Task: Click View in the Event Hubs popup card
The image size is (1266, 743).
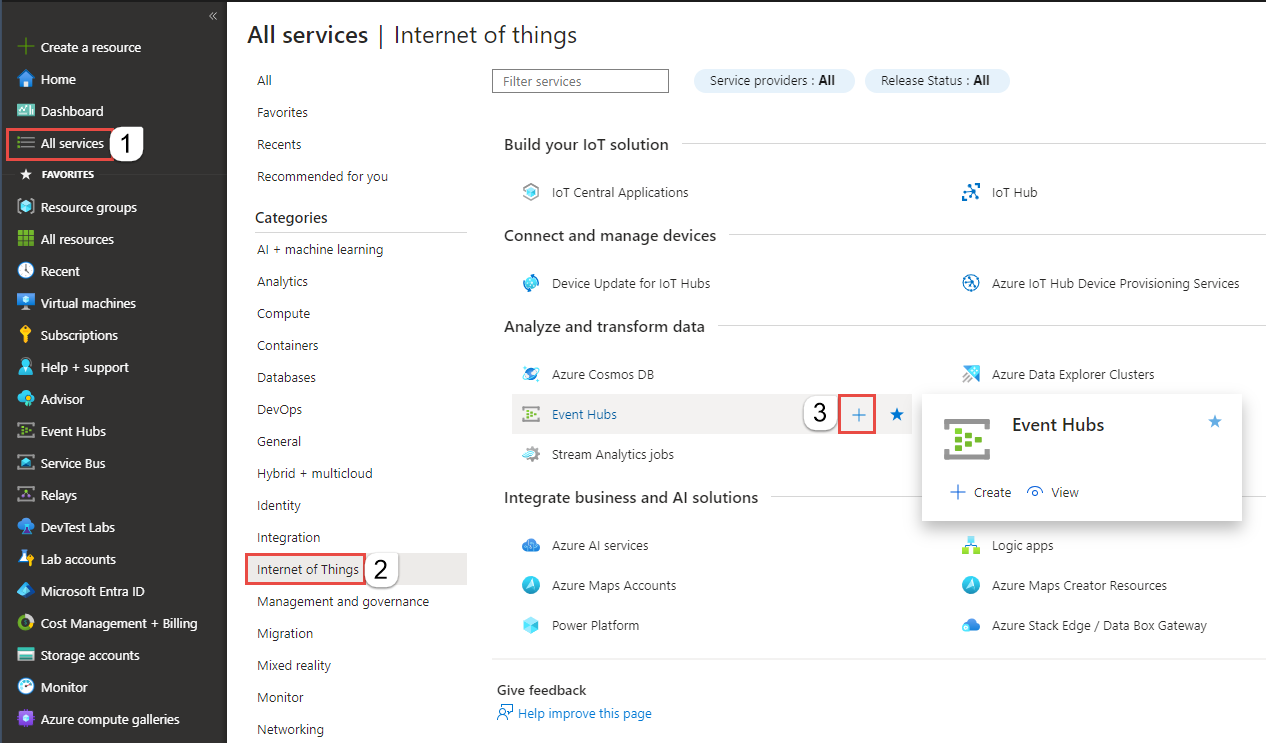Action: click(x=1054, y=492)
